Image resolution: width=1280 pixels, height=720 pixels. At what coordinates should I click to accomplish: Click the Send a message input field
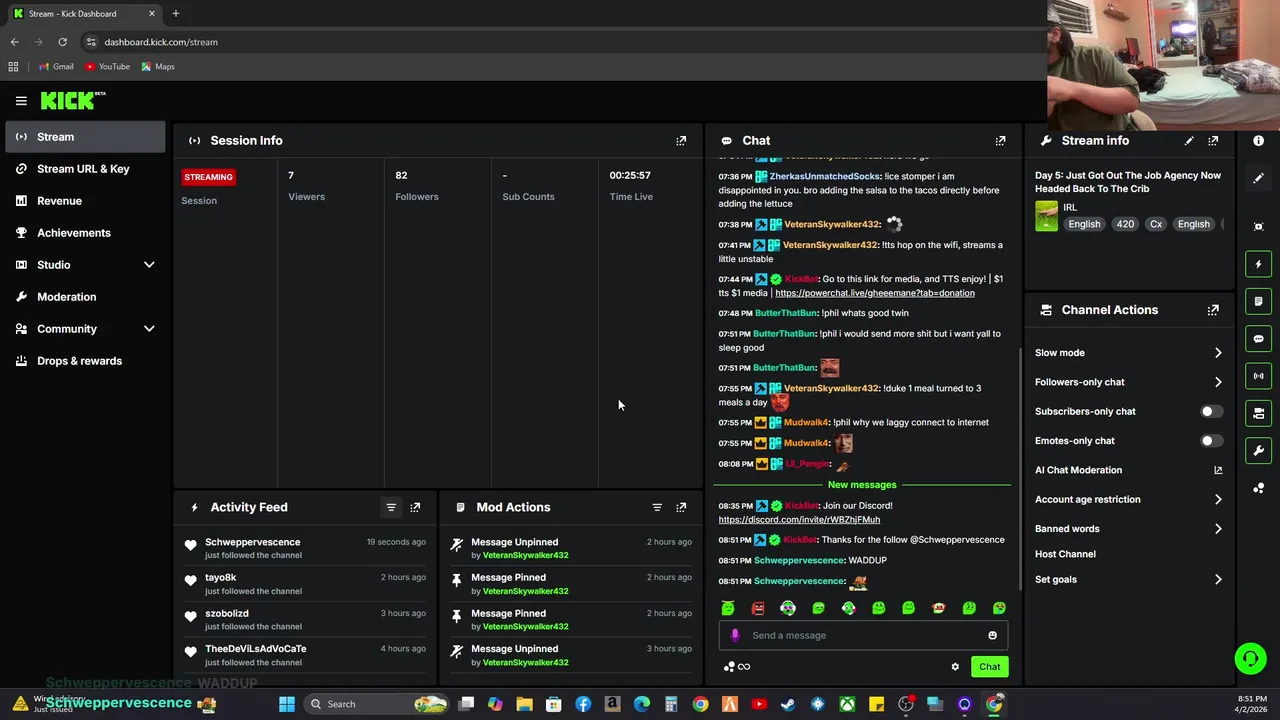pyautogui.click(x=864, y=635)
